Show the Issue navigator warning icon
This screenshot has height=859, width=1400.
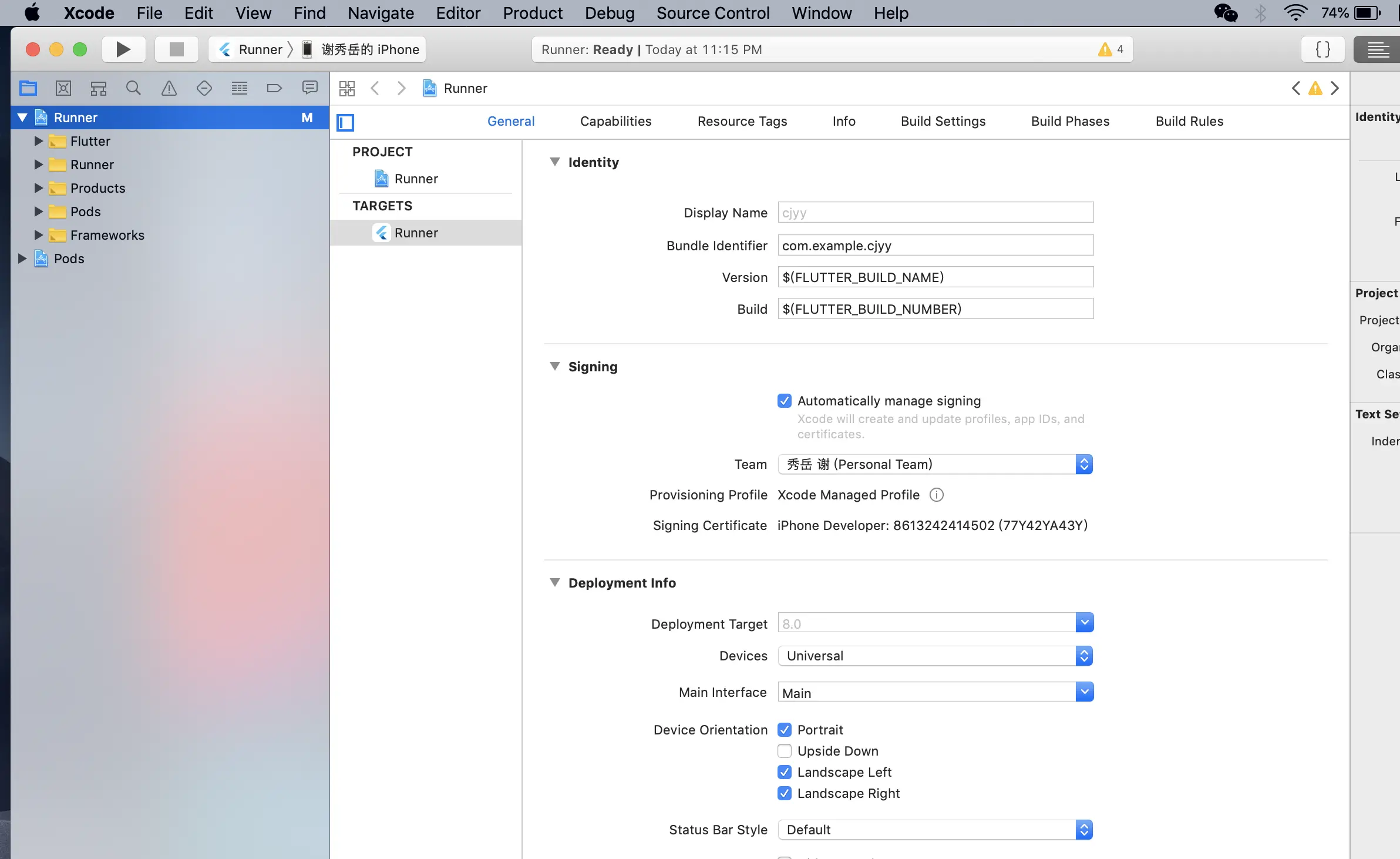click(x=169, y=88)
